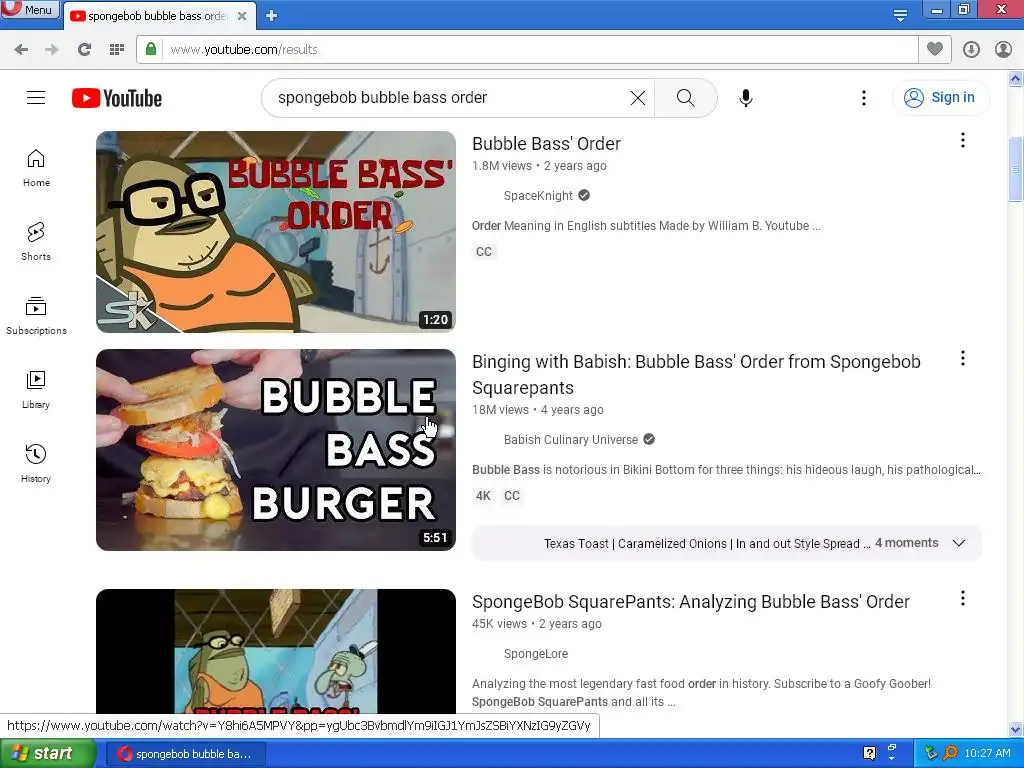Viewport: 1024px width, 768px height.
Task: Start voice search with microphone icon
Action: point(746,98)
